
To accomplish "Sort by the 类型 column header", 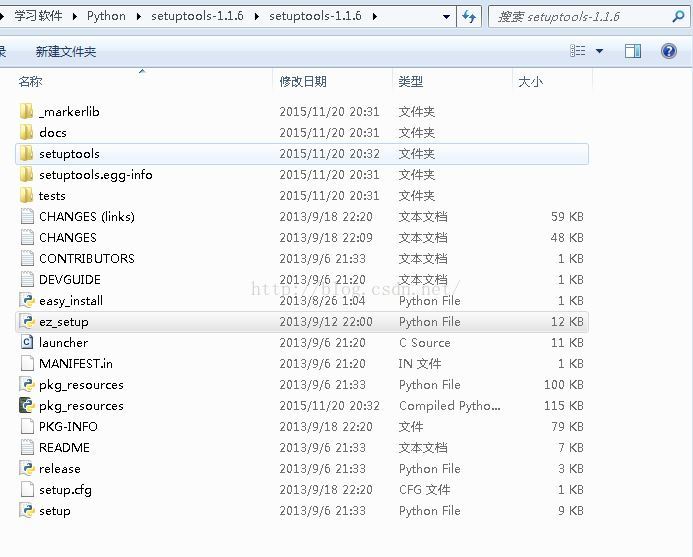I will click(x=411, y=81).
